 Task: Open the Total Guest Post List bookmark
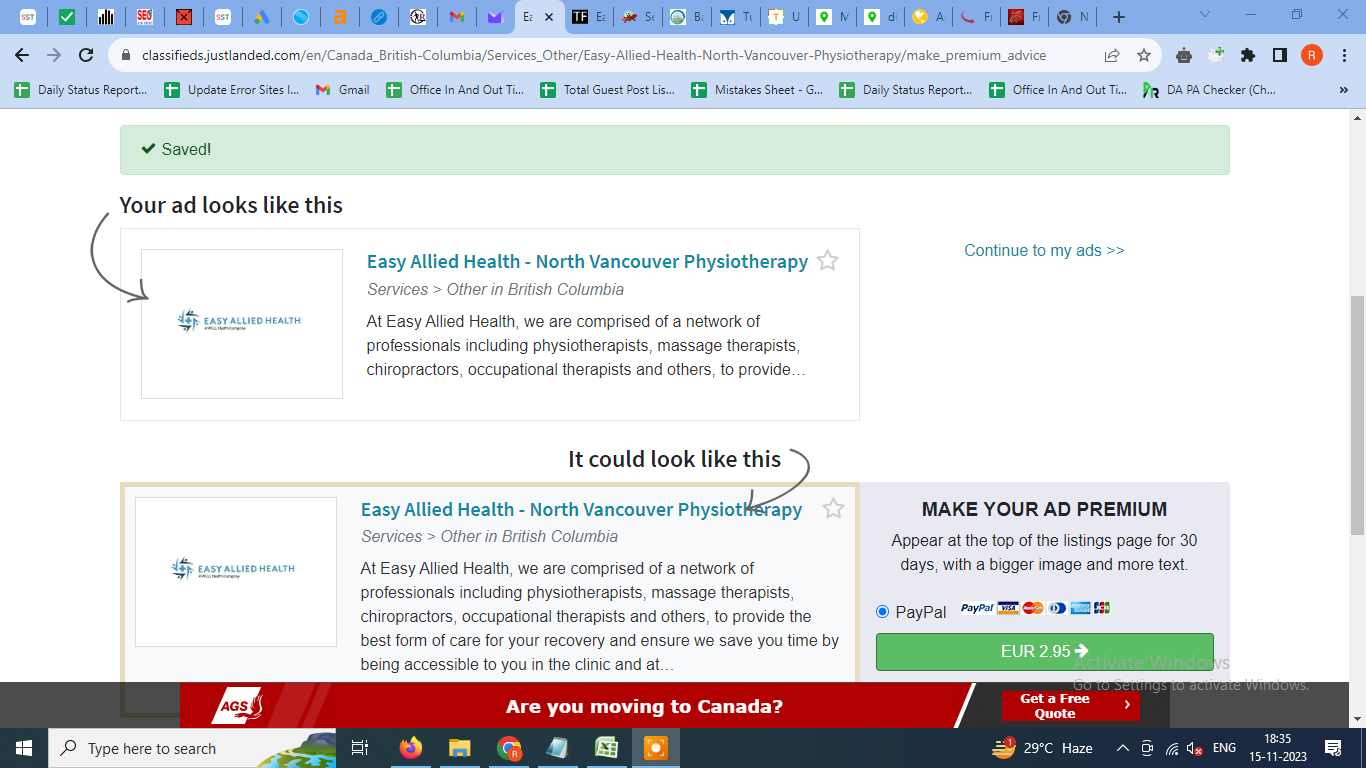coord(609,89)
